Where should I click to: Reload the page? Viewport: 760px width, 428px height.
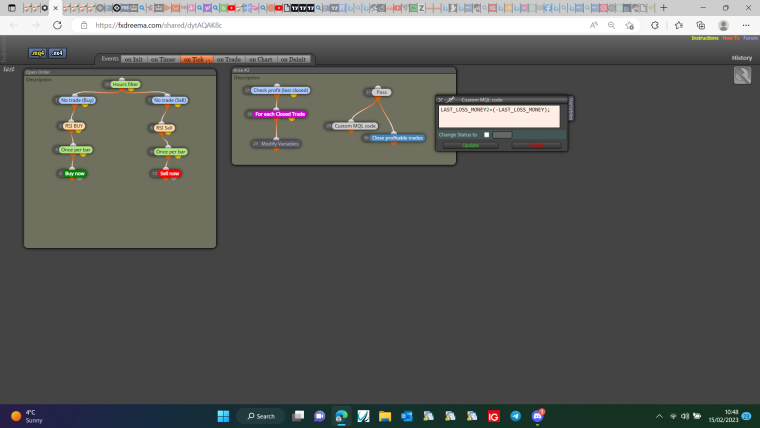[x=57, y=25]
